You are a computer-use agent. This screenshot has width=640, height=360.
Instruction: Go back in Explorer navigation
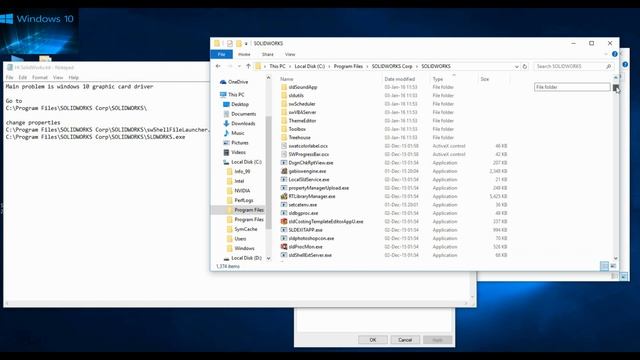pyautogui.click(x=218, y=66)
